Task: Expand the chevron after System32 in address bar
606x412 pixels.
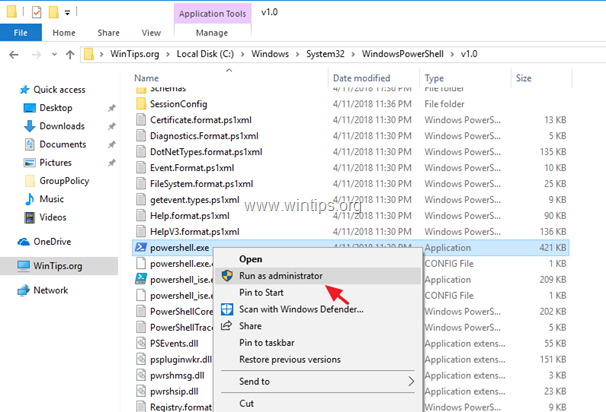Action: [x=353, y=54]
